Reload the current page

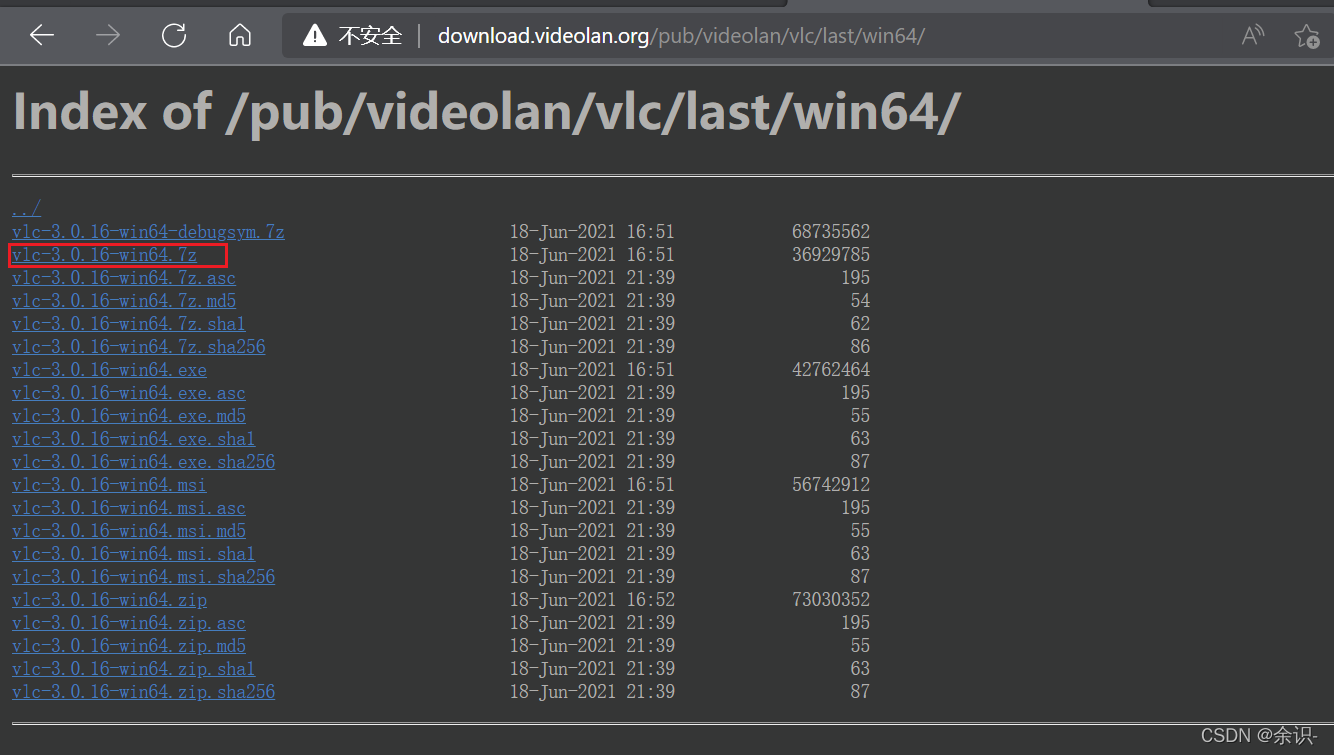(174, 36)
